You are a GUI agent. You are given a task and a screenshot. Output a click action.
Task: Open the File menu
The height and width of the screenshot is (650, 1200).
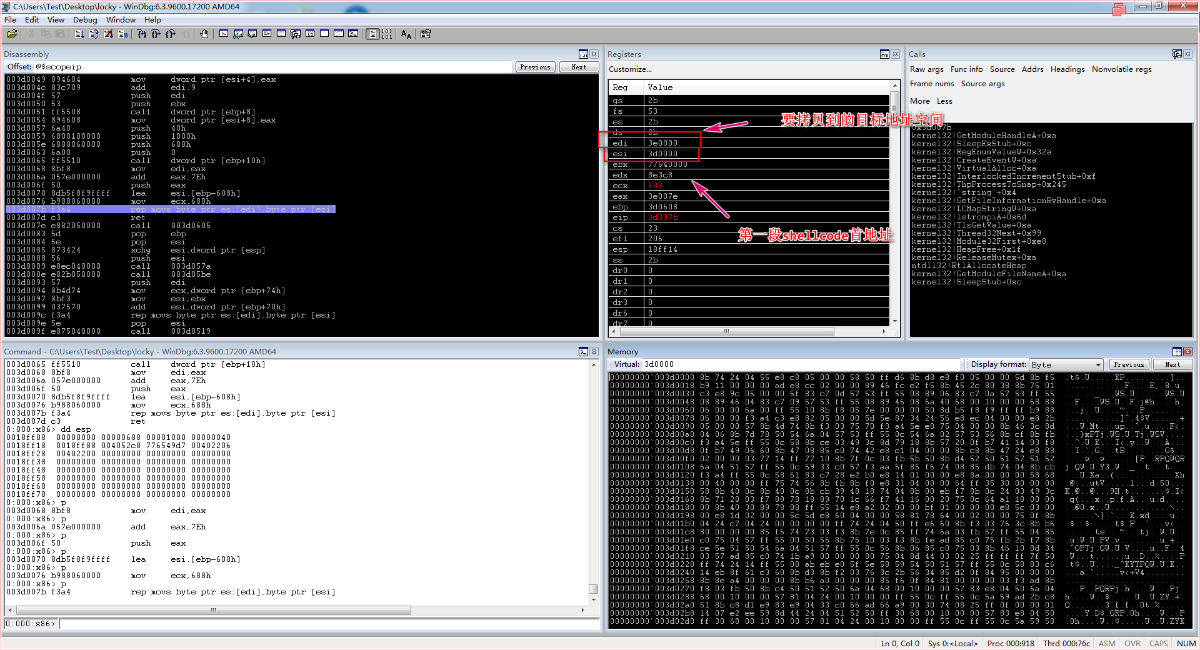[10, 19]
